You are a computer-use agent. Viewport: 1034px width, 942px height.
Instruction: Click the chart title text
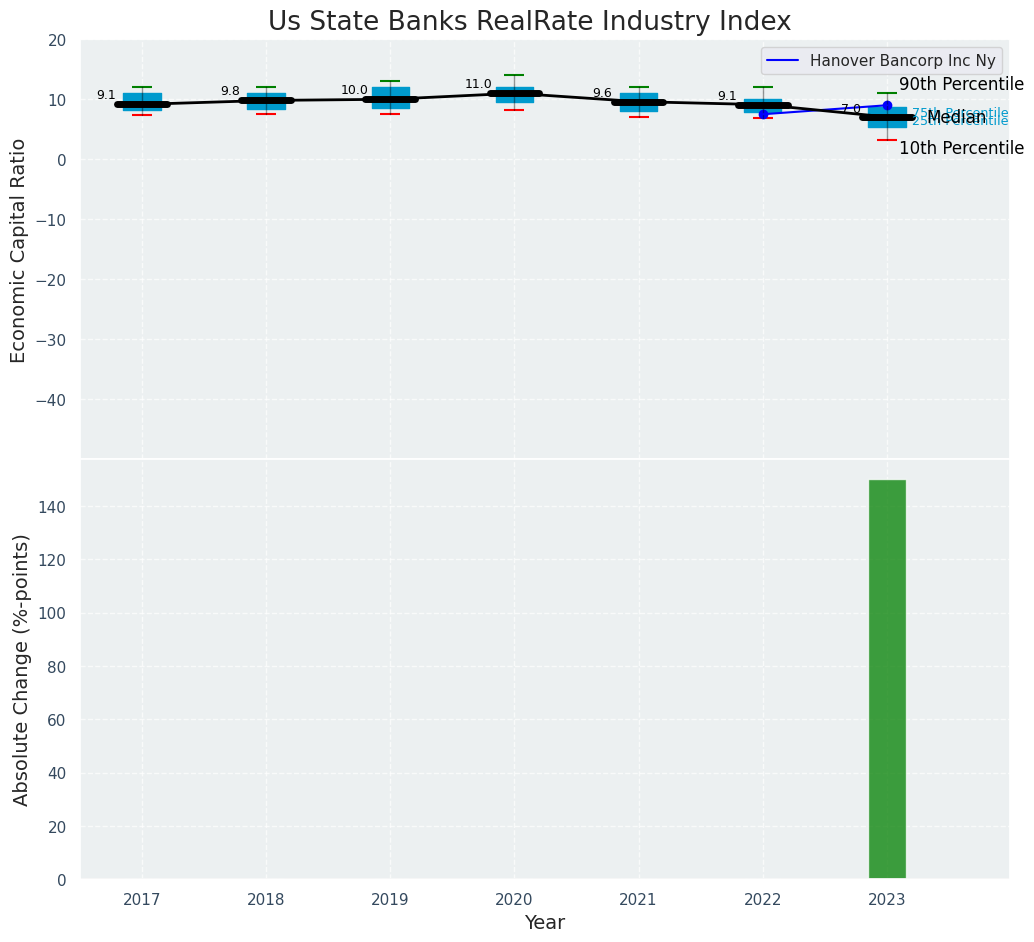(529, 22)
